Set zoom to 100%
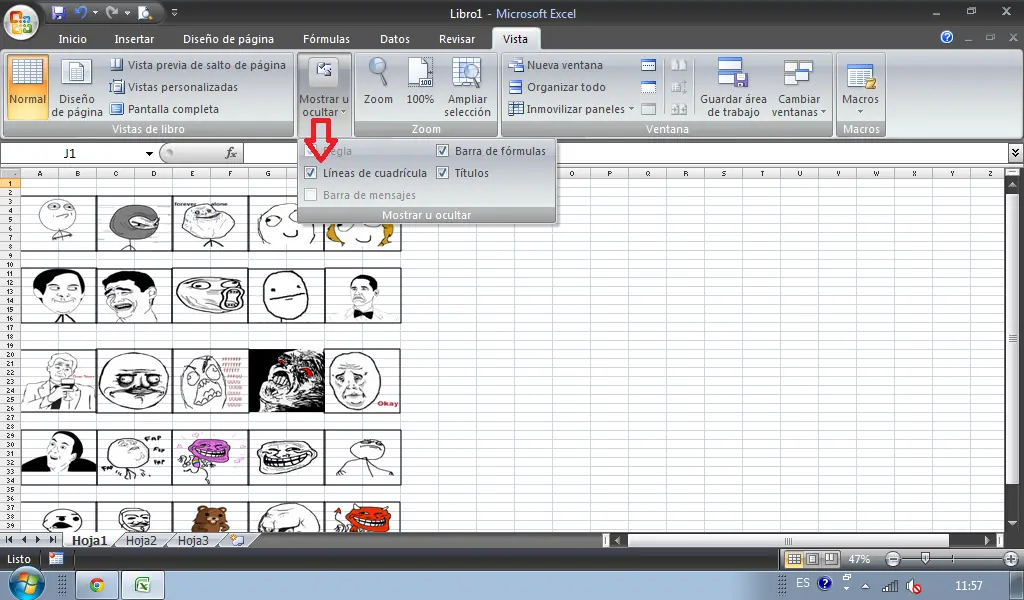The image size is (1024, 600). [420, 80]
